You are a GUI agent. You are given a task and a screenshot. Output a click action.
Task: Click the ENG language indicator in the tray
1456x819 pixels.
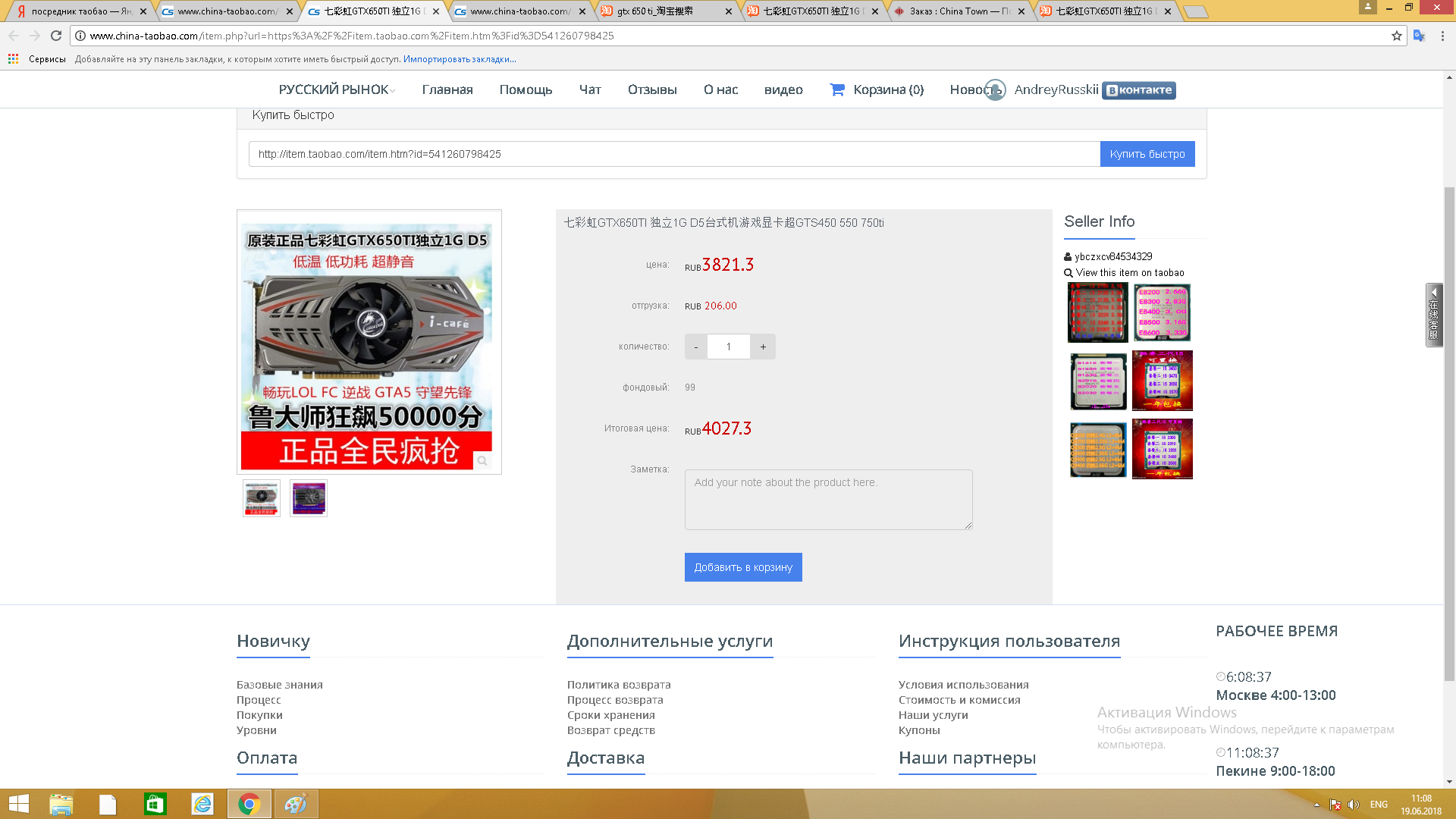click(x=1379, y=805)
